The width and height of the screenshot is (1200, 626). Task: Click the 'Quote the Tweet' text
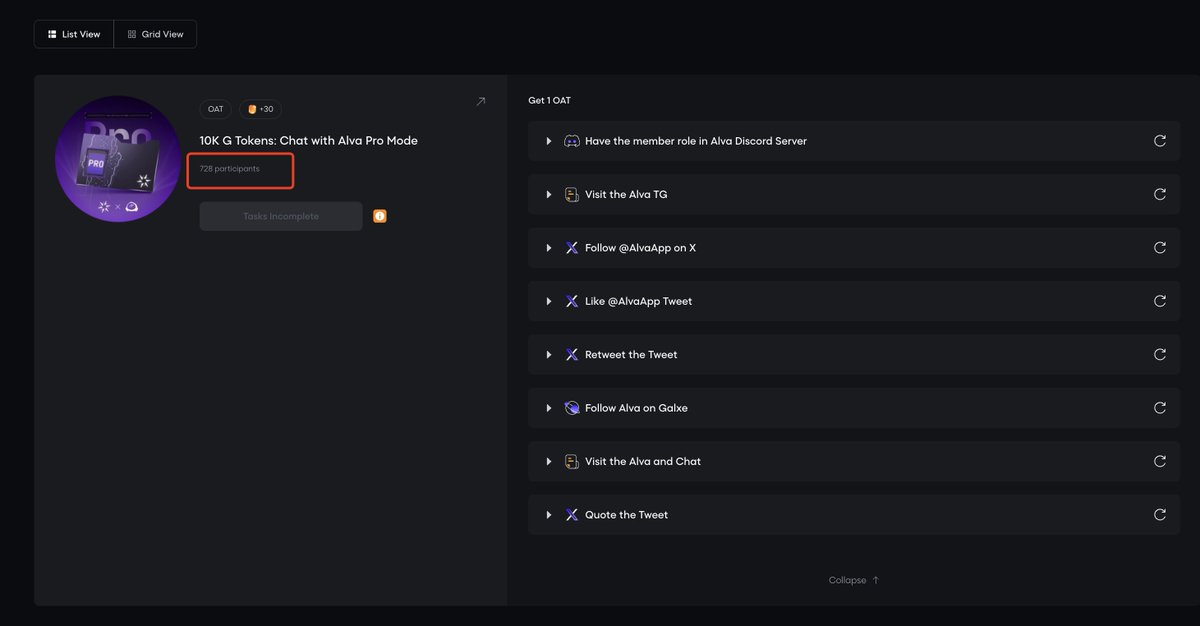pyautogui.click(x=626, y=515)
